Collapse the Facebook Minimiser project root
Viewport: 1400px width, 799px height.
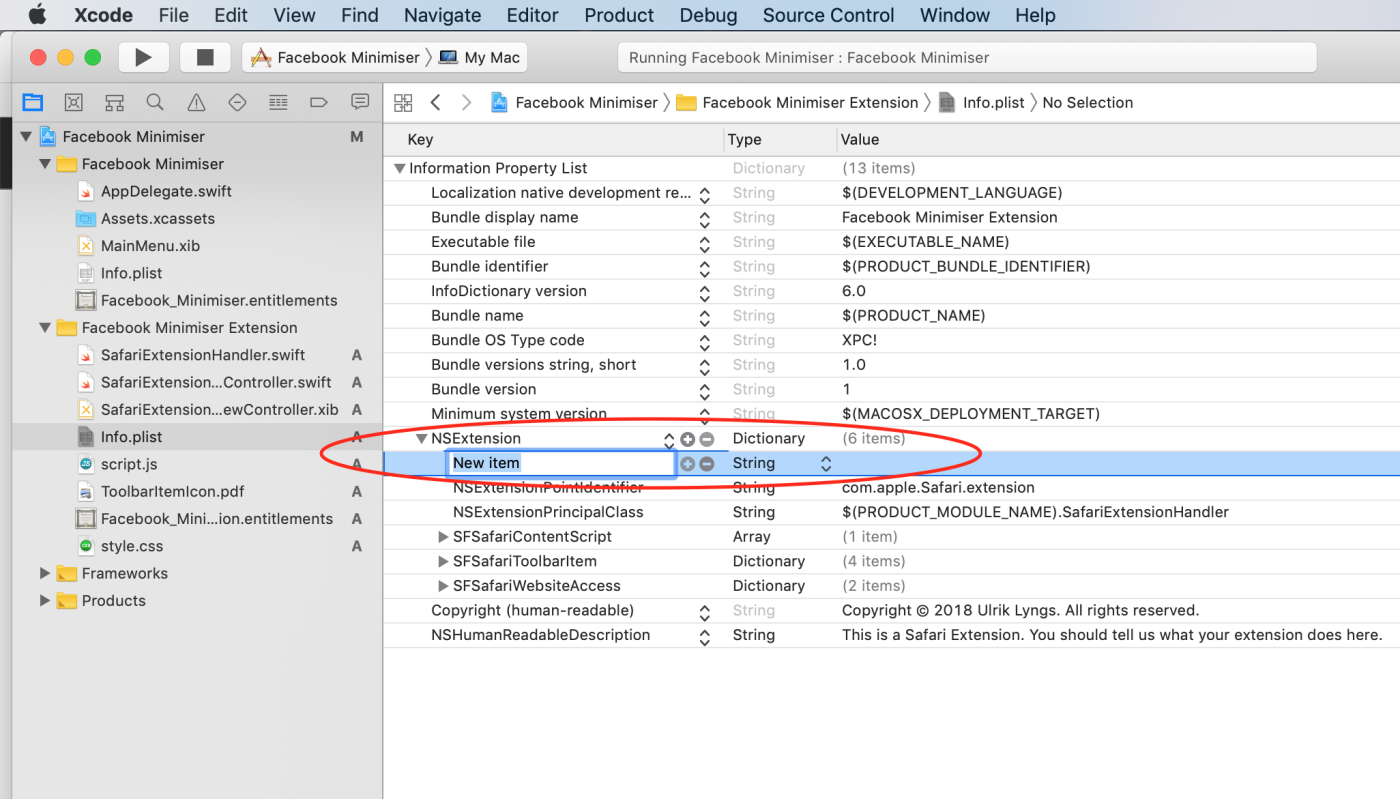(26, 136)
